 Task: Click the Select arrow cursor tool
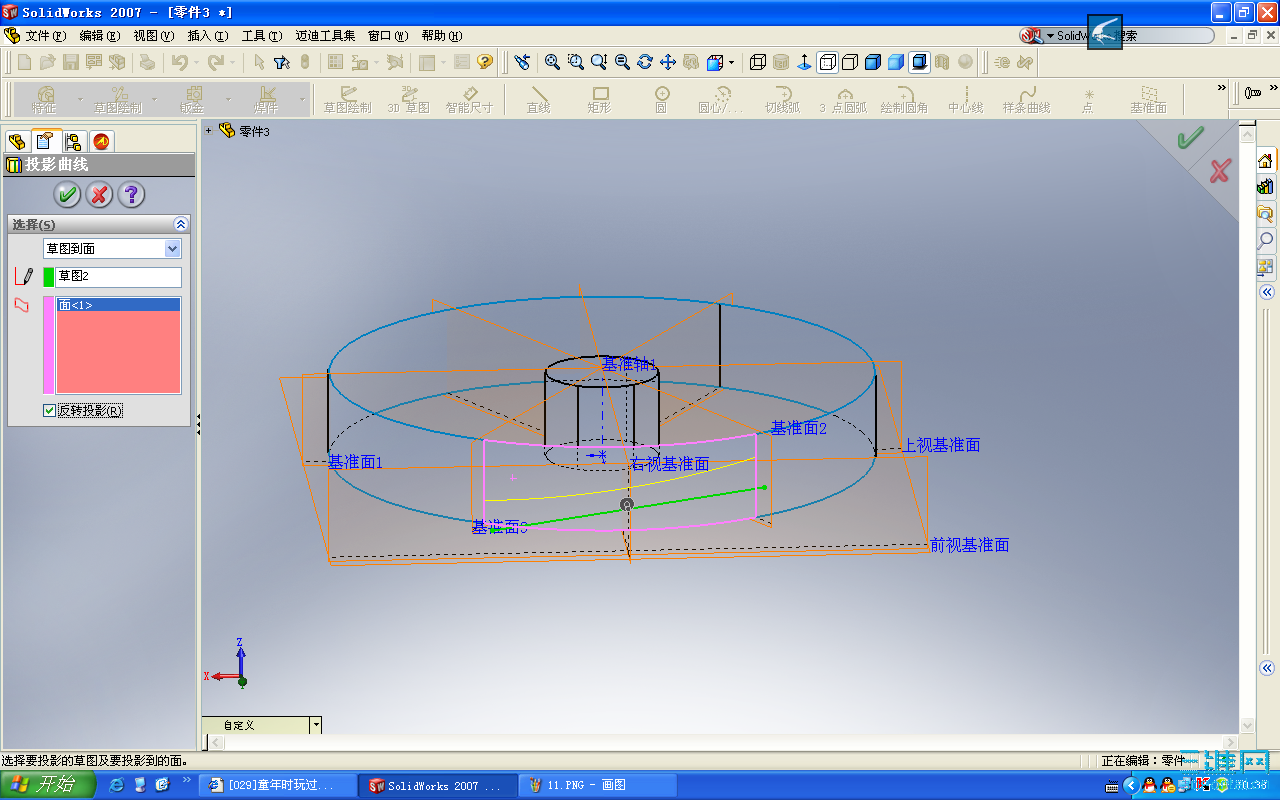pos(259,62)
